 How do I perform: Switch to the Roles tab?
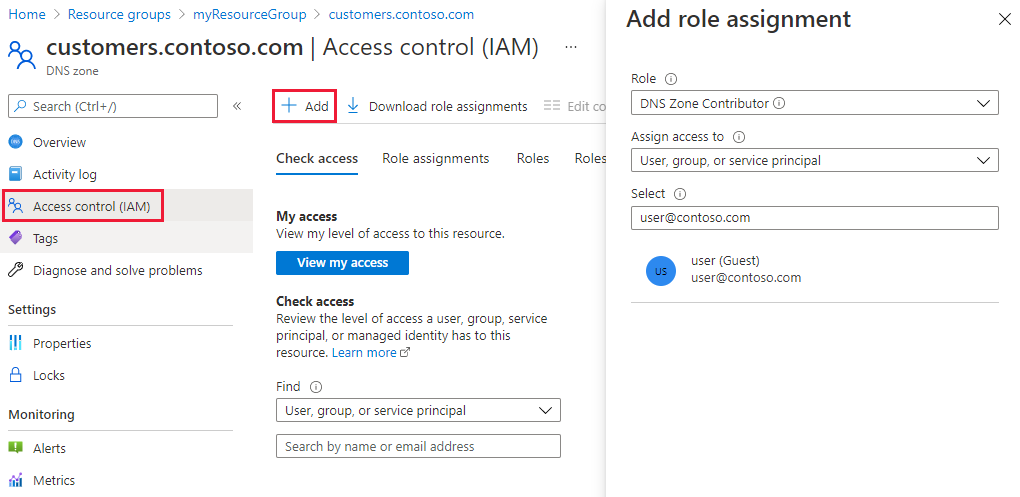click(532, 158)
